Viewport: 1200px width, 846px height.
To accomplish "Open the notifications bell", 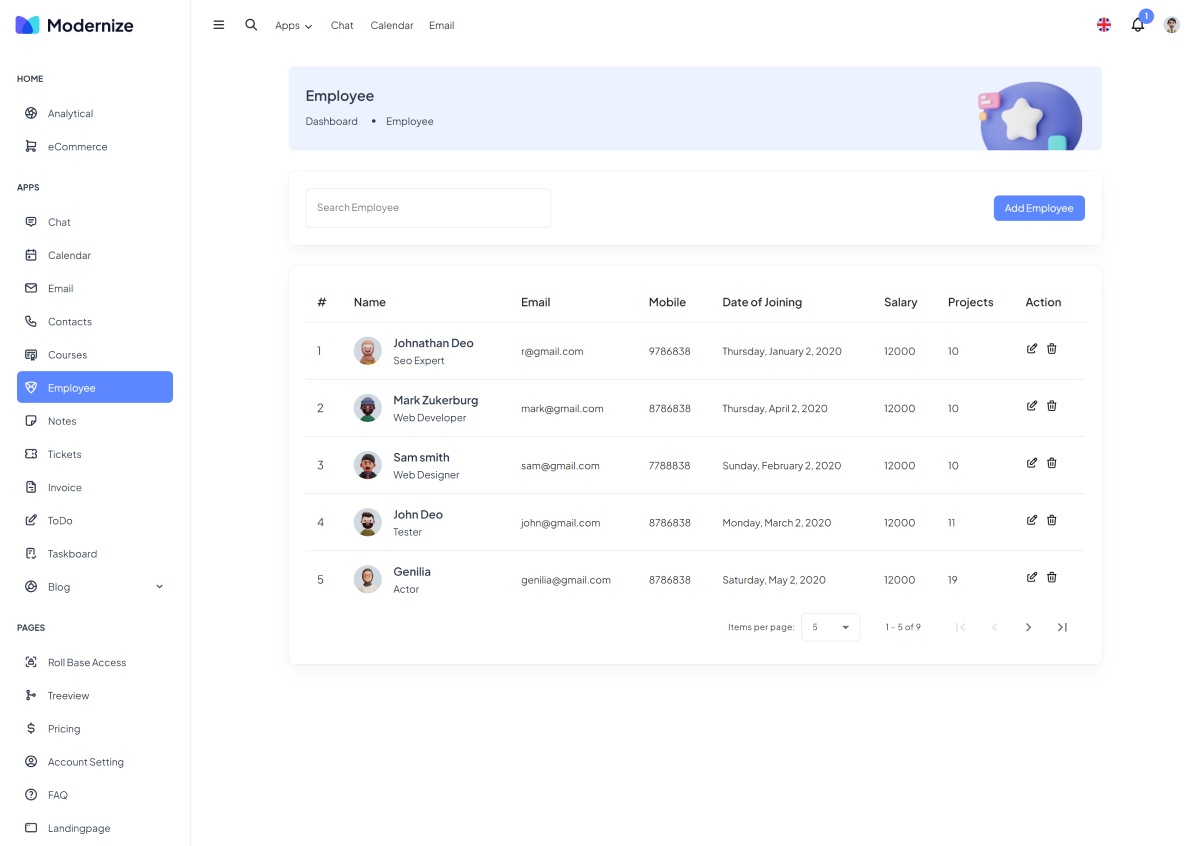I will click(1137, 25).
